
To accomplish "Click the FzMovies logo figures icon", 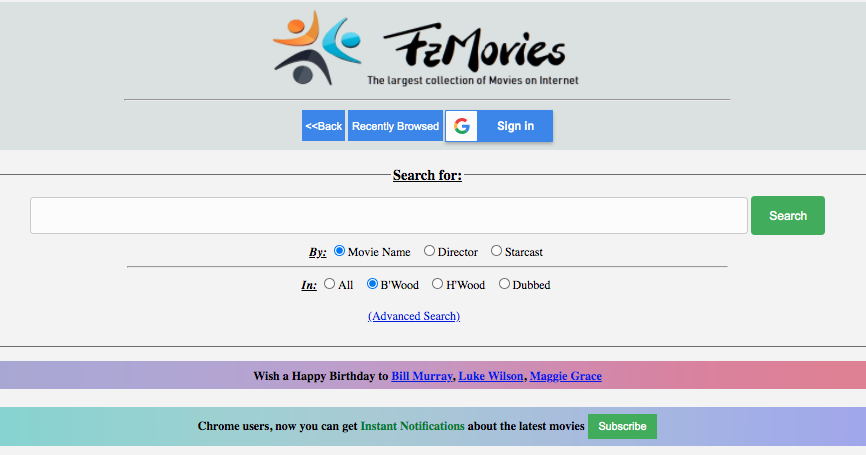I will (317, 48).
